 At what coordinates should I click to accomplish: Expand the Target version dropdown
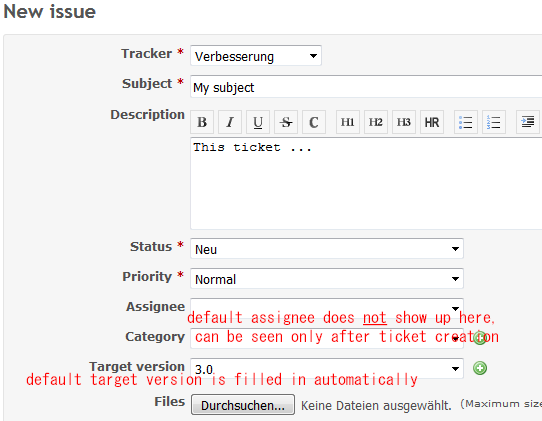pyautogui.click(x=327, y=368)
